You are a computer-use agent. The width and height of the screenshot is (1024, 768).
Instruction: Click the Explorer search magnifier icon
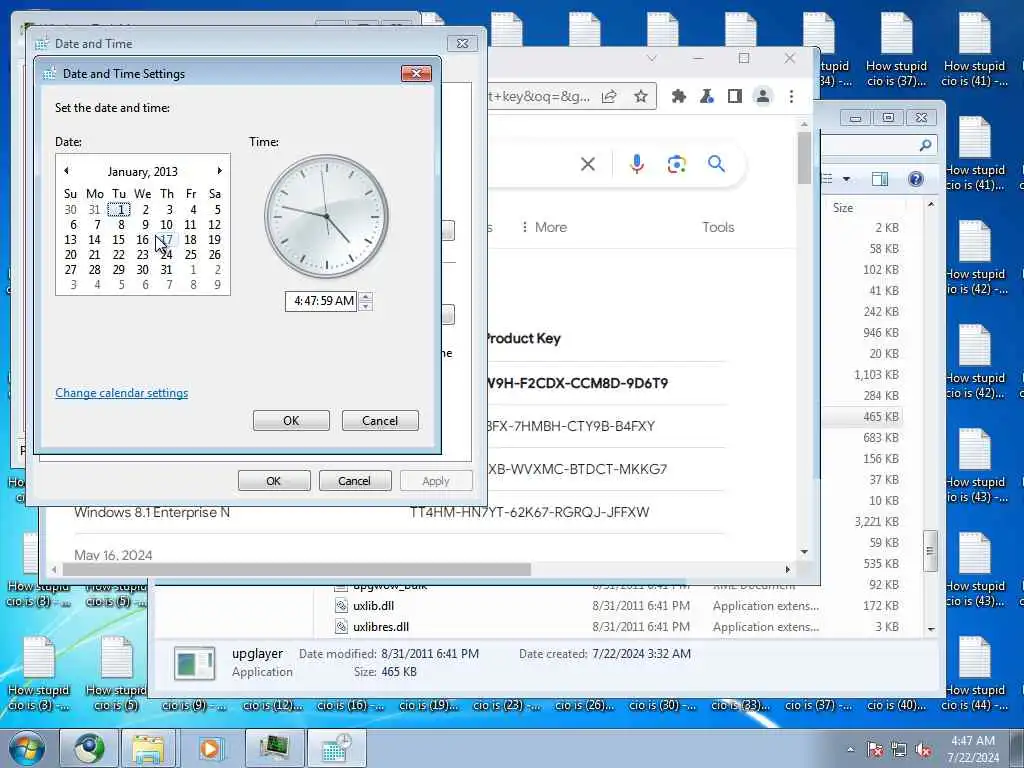925,145
